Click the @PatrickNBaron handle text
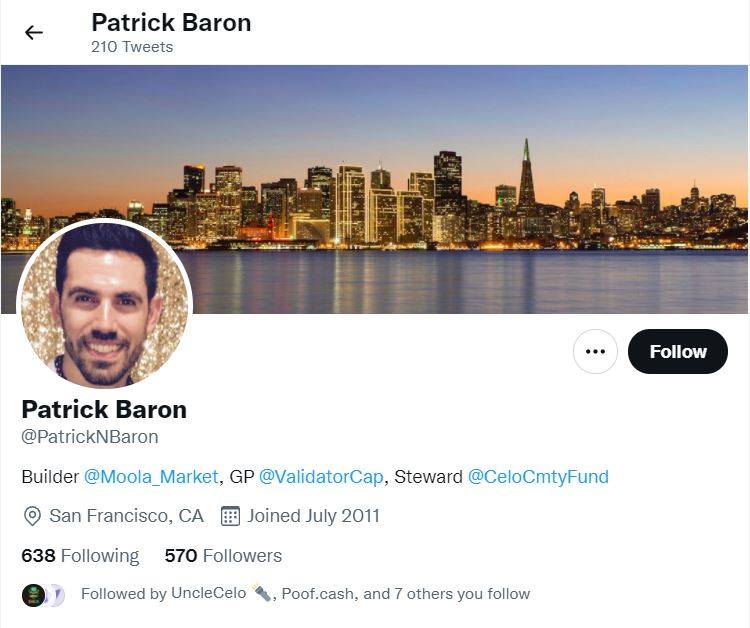The height and width of the screenshot is (628, 750). [90, 437]
